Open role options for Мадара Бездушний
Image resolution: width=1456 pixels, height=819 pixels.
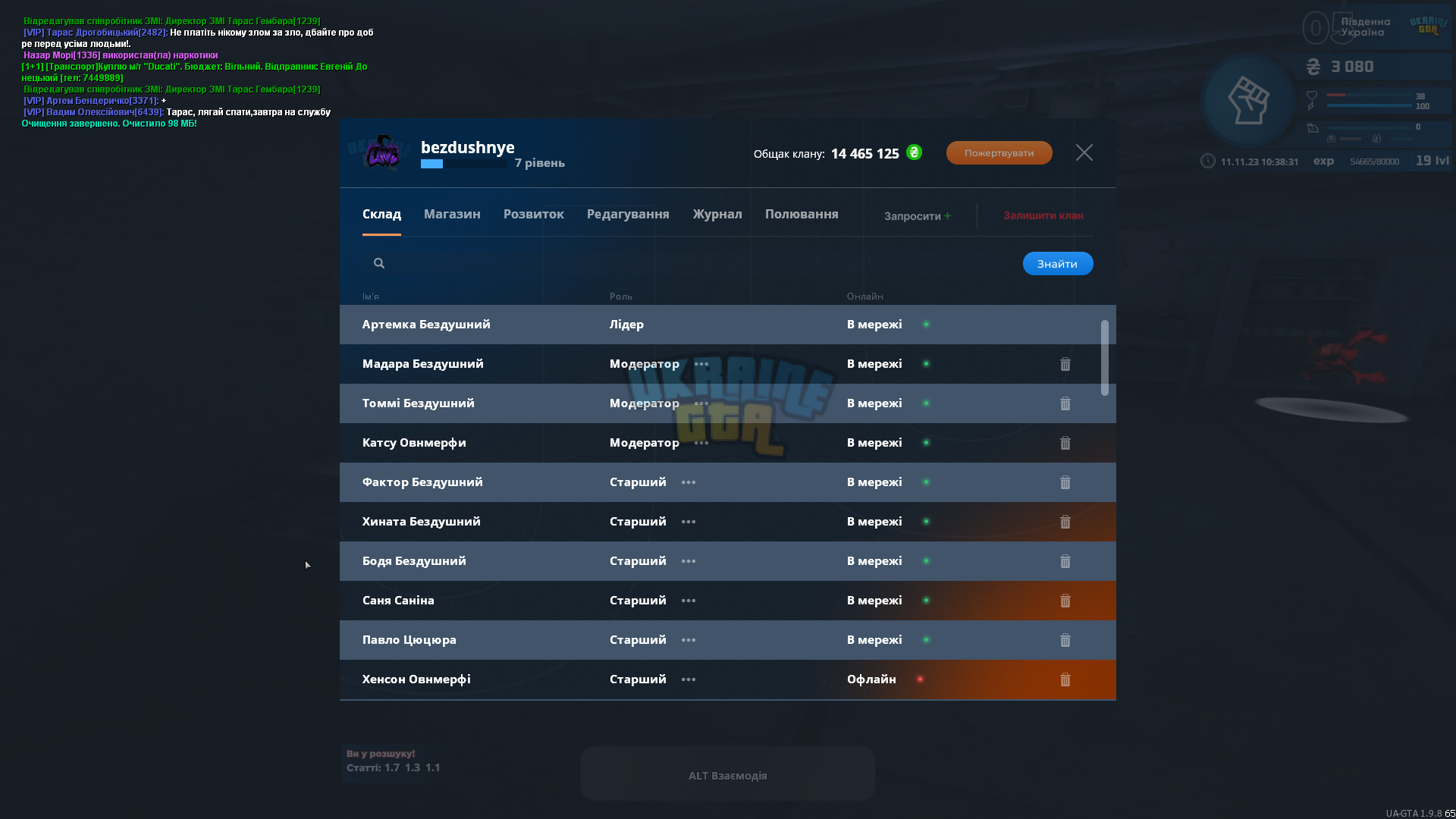tap(701, 364)
